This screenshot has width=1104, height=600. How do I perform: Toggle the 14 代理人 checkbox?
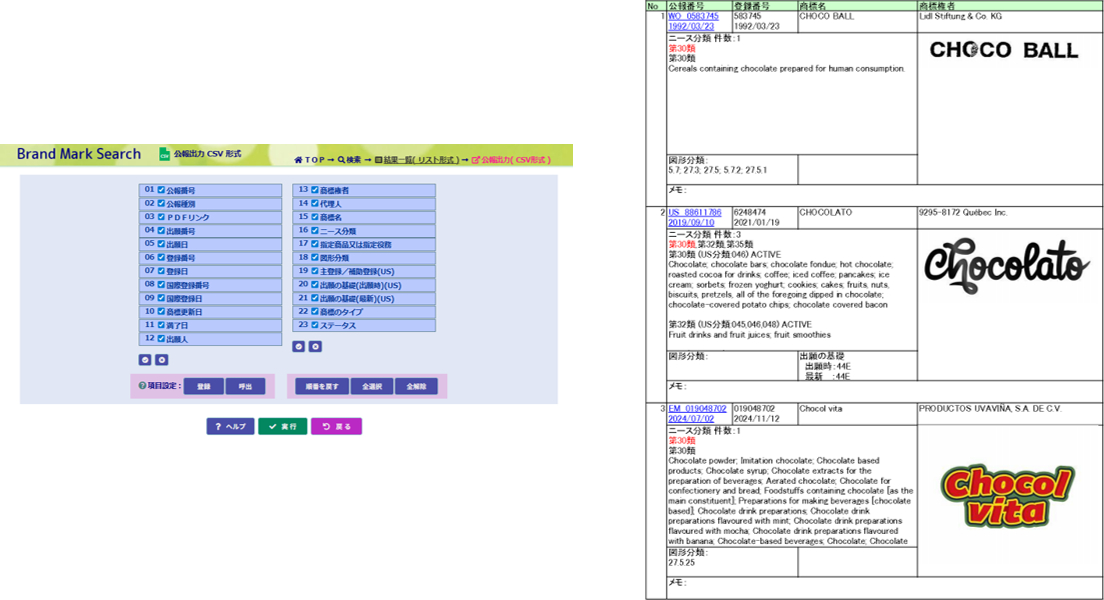pos(315,204)
